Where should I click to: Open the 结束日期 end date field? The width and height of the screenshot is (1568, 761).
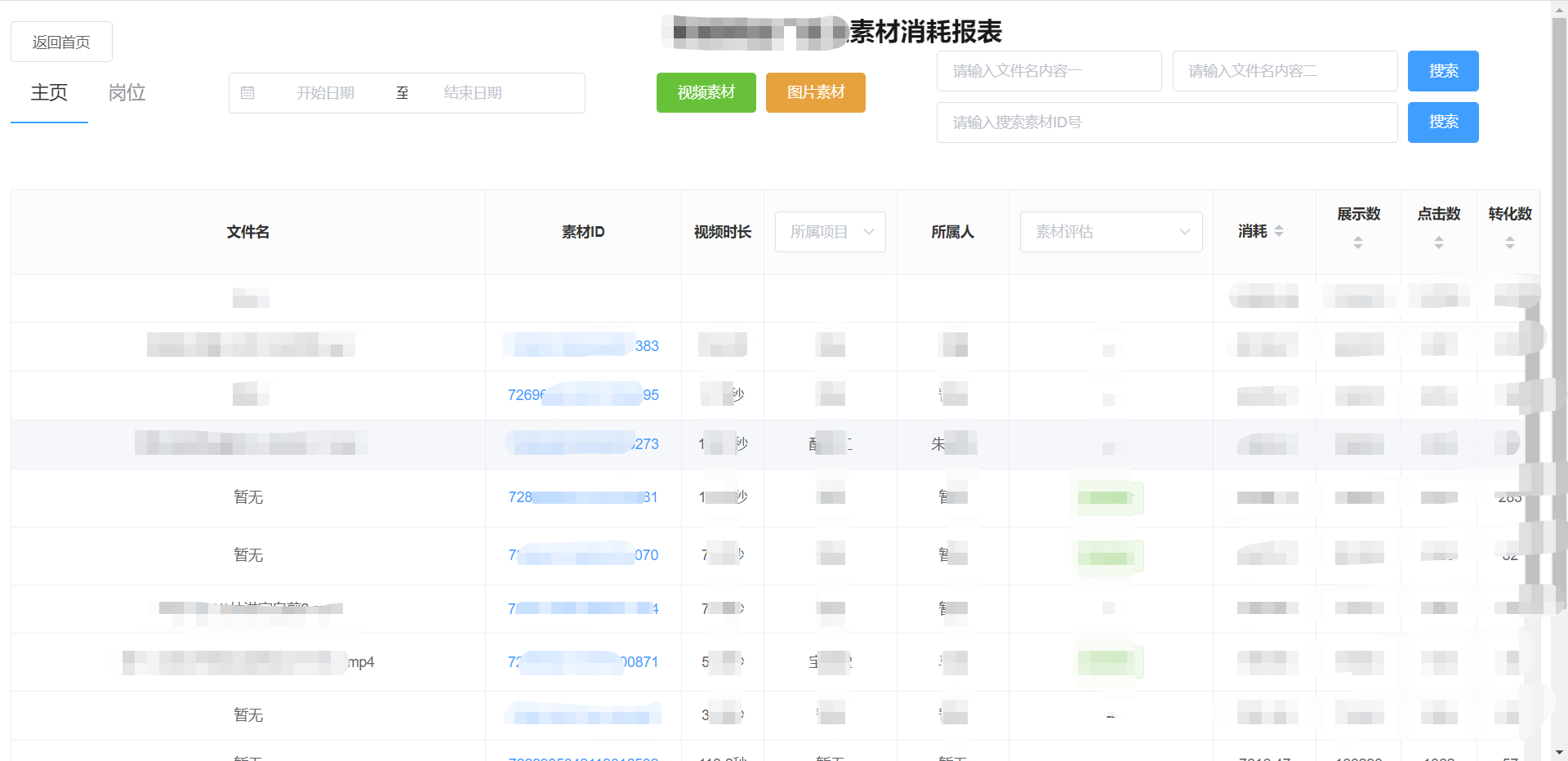point(473,93)
